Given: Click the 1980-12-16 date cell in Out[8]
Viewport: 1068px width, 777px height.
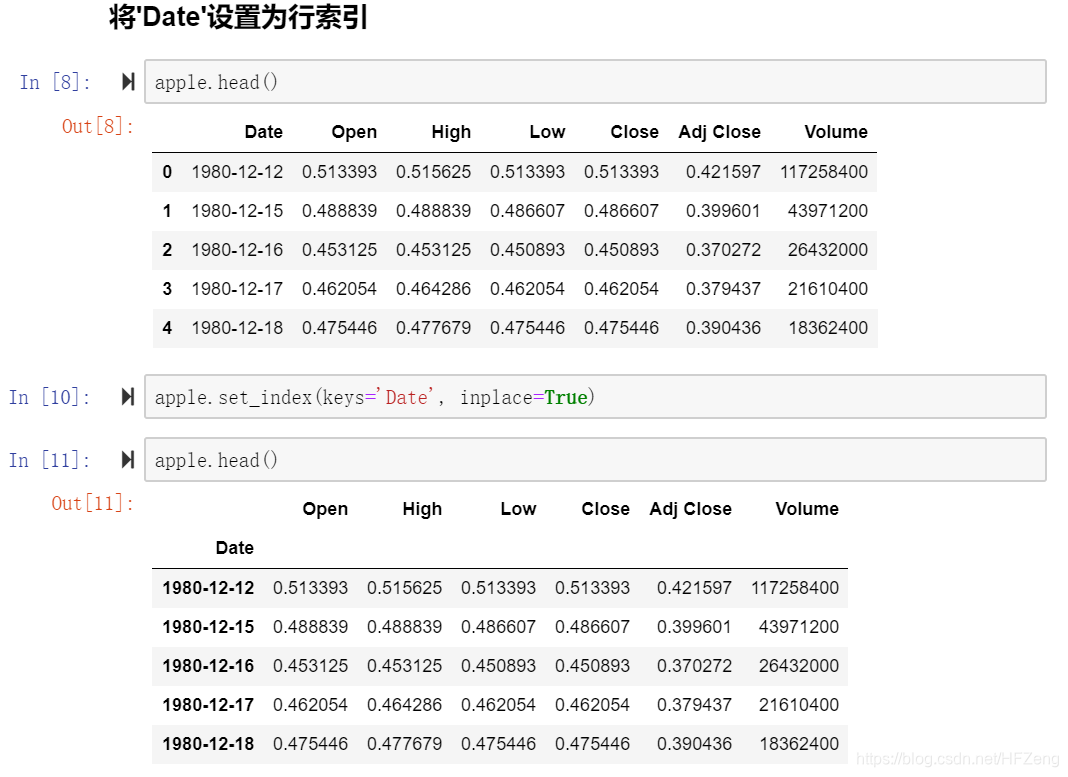Looking at the screenshot, I should point(237,250).
